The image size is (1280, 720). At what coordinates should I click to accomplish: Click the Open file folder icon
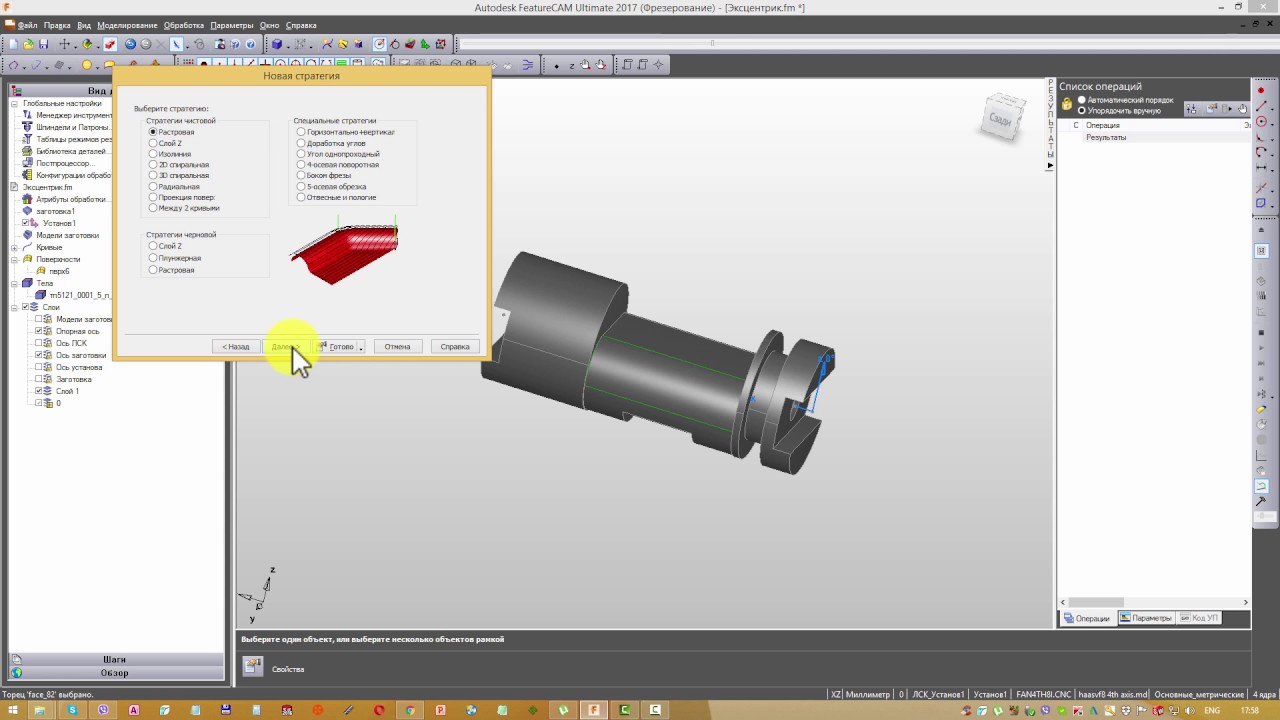(28, 44)
